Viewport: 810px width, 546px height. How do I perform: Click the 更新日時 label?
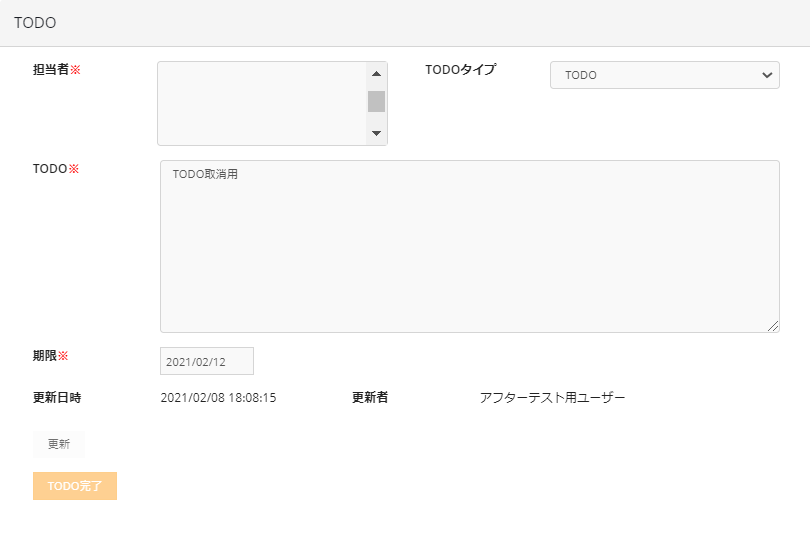tap(57, 398)
